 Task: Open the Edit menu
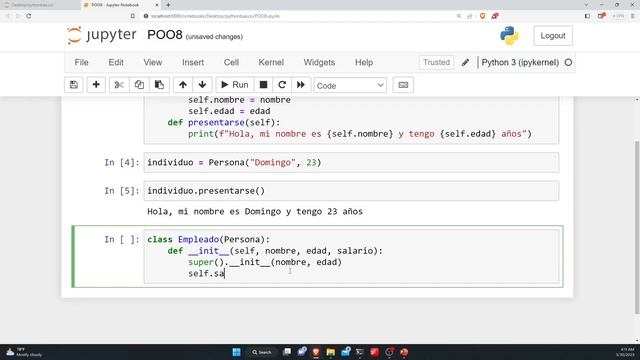point(116,62)
